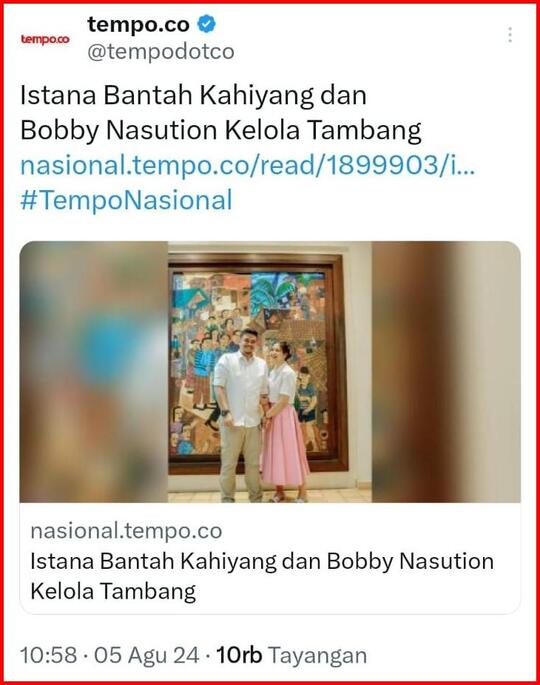Open the nasional.tempo.co/read/1899903 link
This screenshot has height=685, width=540.
247,166
